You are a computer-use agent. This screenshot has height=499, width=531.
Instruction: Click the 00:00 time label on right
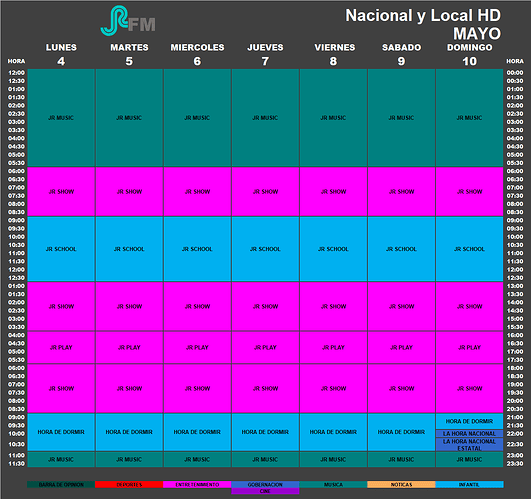(x=515, y=73)
